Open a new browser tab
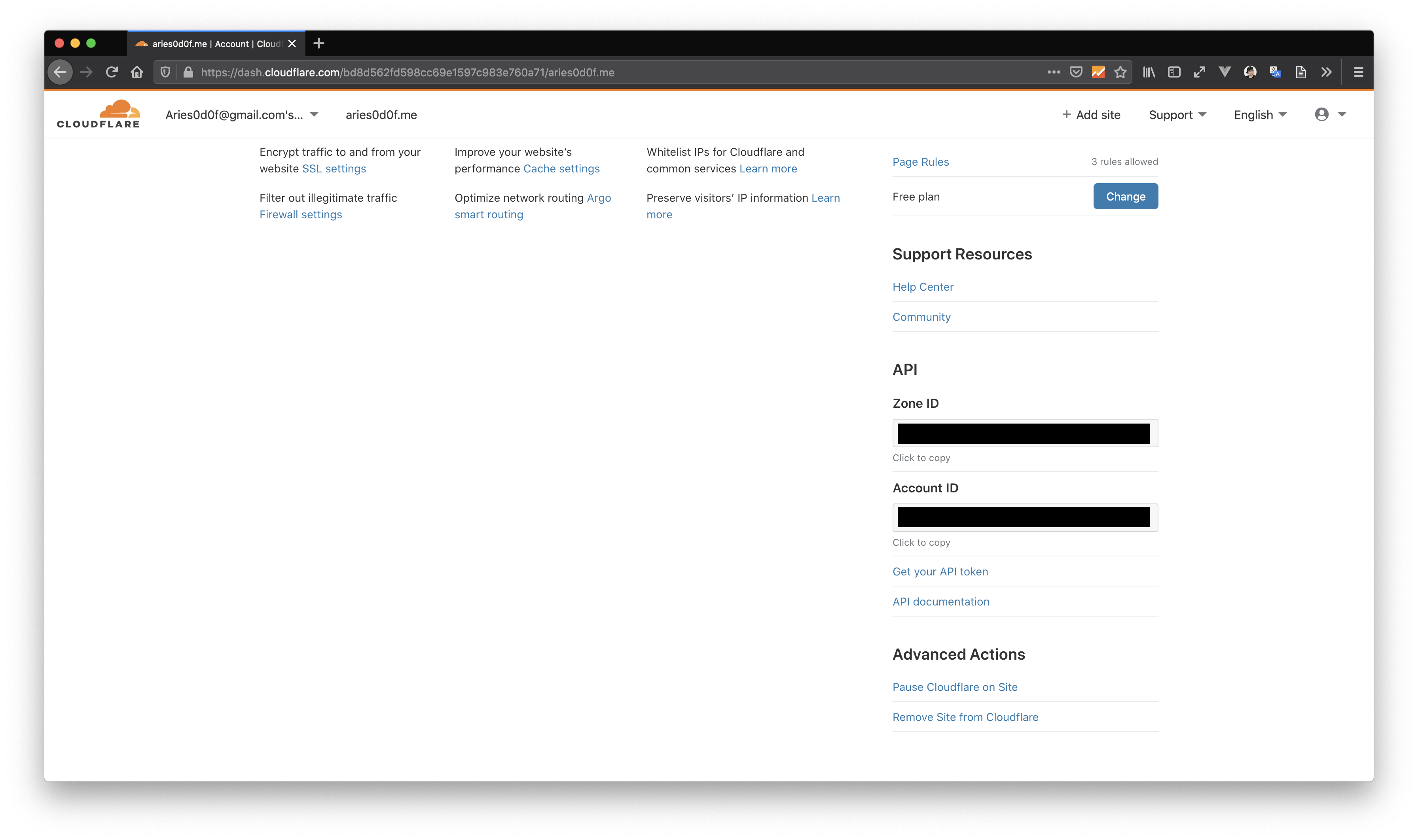 click(x=319, y=44)
